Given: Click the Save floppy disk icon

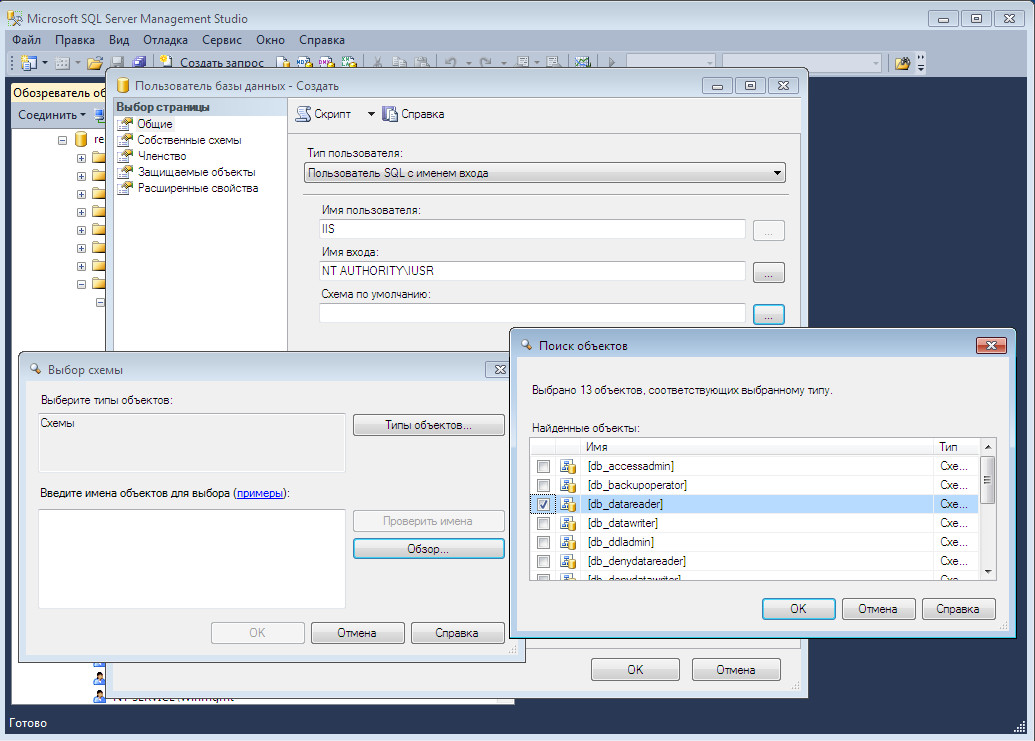Looking at the screenshot, I should pos(117,63).
